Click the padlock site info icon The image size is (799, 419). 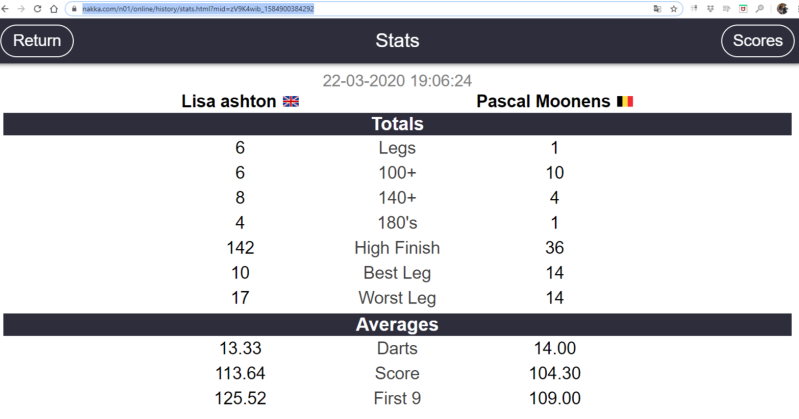[x=75, y=8]
